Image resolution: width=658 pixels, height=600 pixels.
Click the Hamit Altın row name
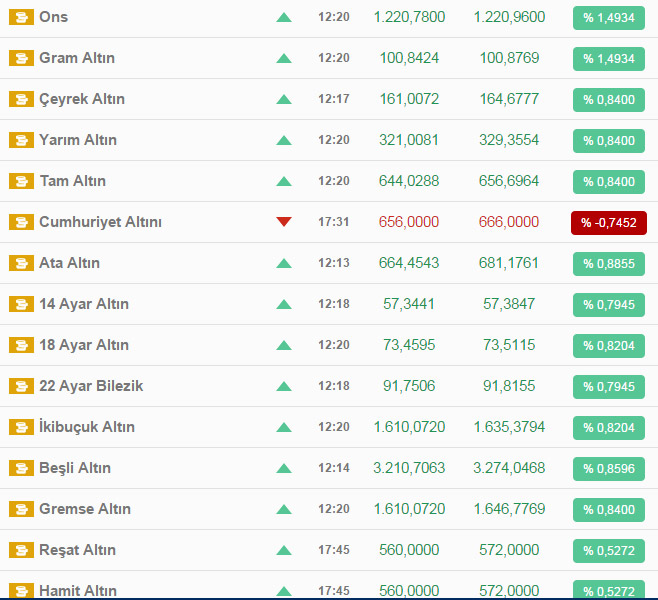click(77, 590)
